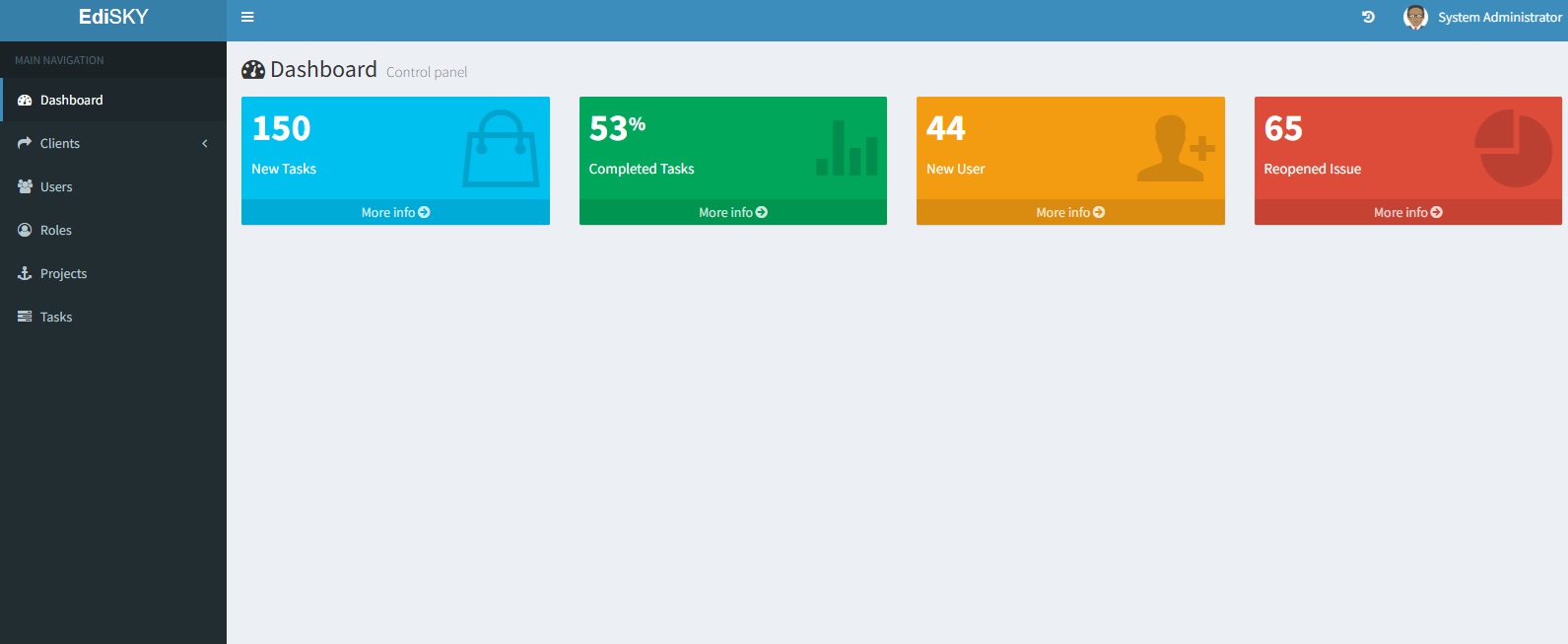Open Tasks from the sidebar

tap(55, 317)
